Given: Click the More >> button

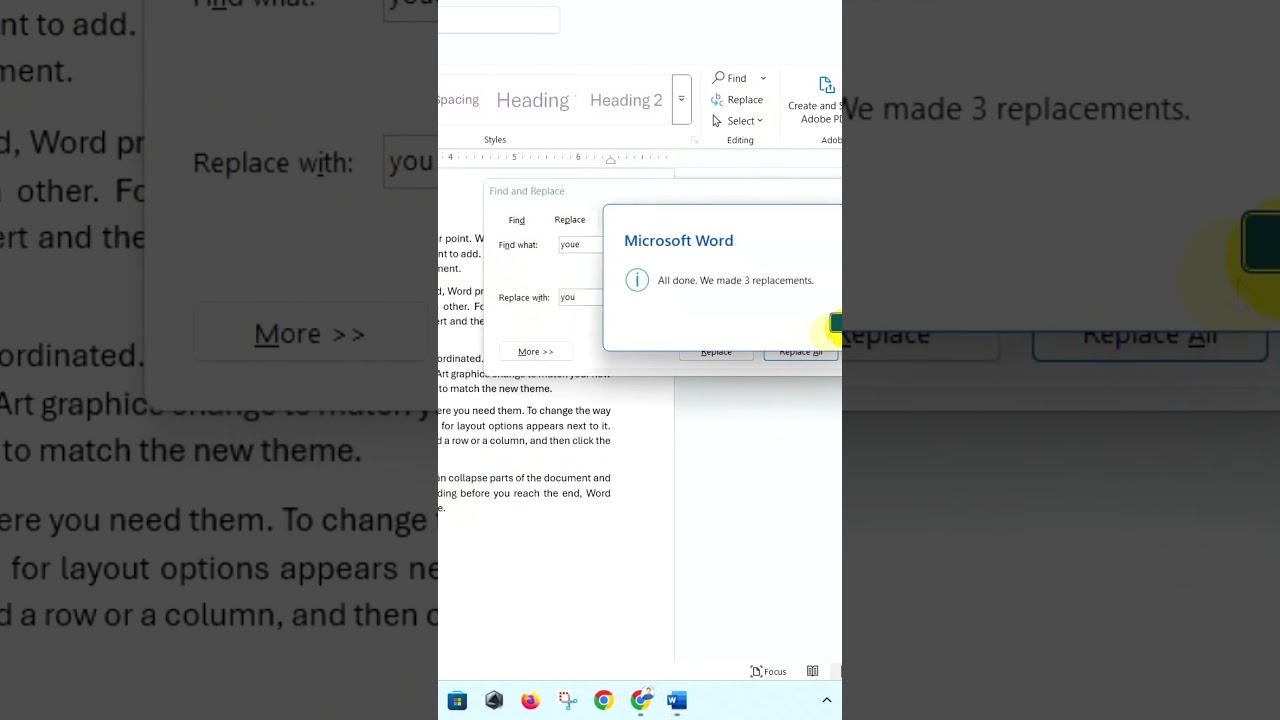Looking at the screenshot, I should (x=536, y=352).
